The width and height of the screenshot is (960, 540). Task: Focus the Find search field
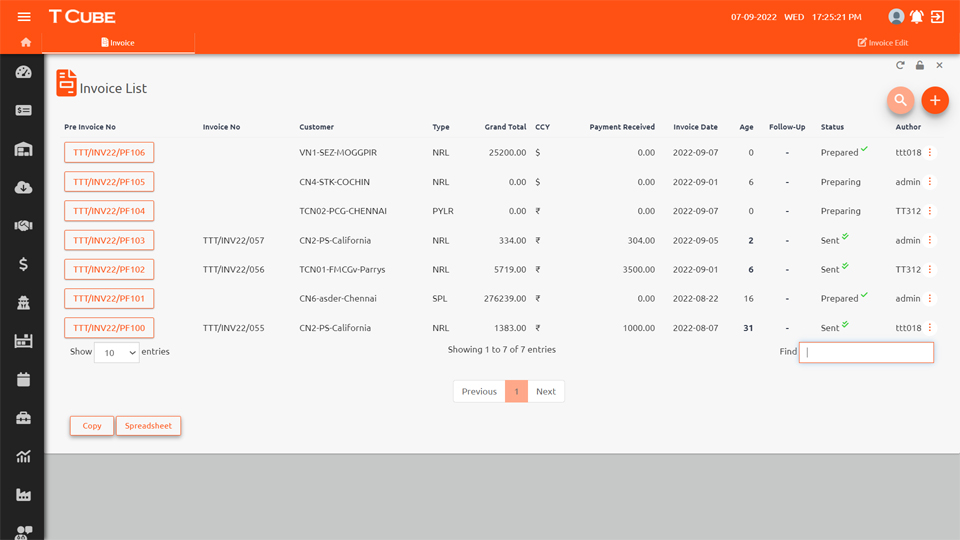[866, 352]
